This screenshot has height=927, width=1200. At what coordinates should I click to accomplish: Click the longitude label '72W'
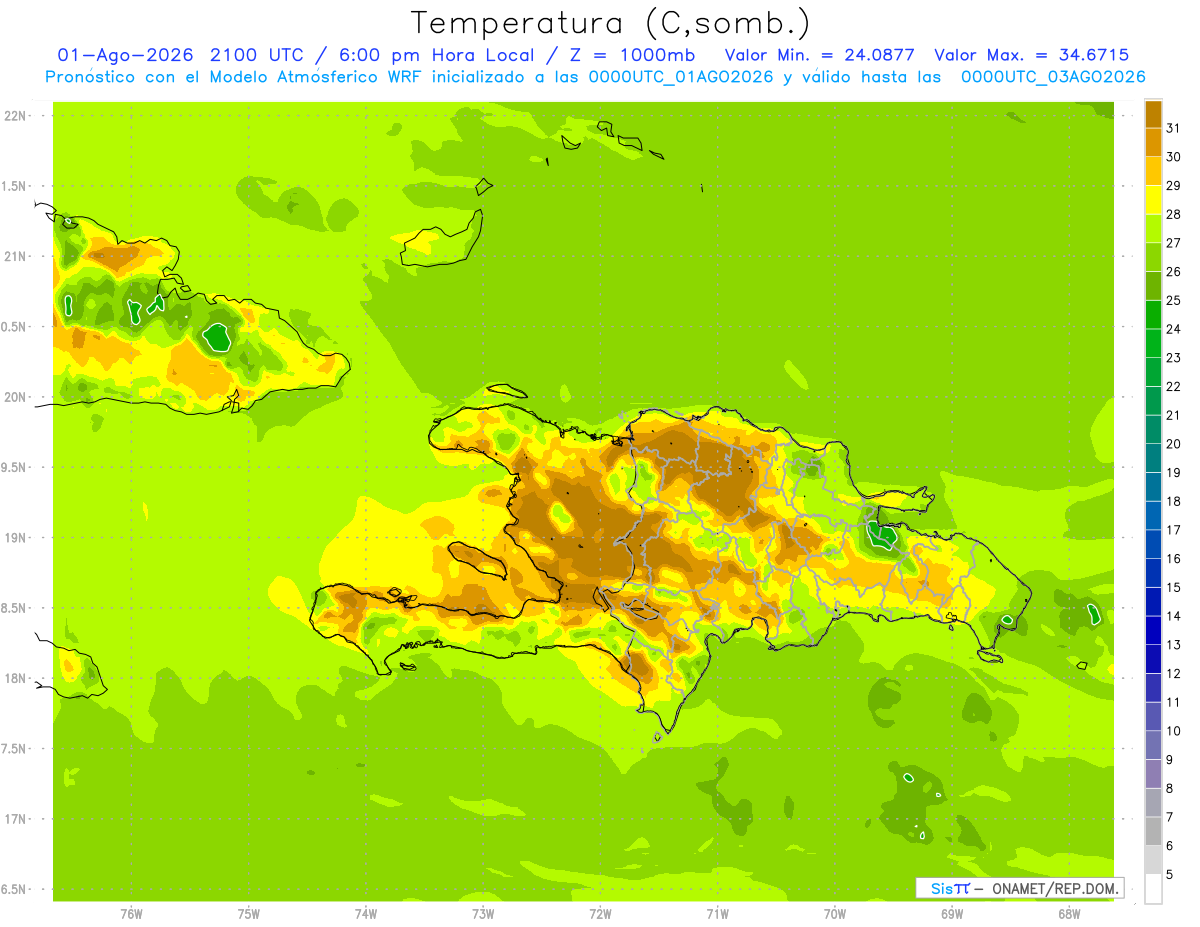point(600,913)
